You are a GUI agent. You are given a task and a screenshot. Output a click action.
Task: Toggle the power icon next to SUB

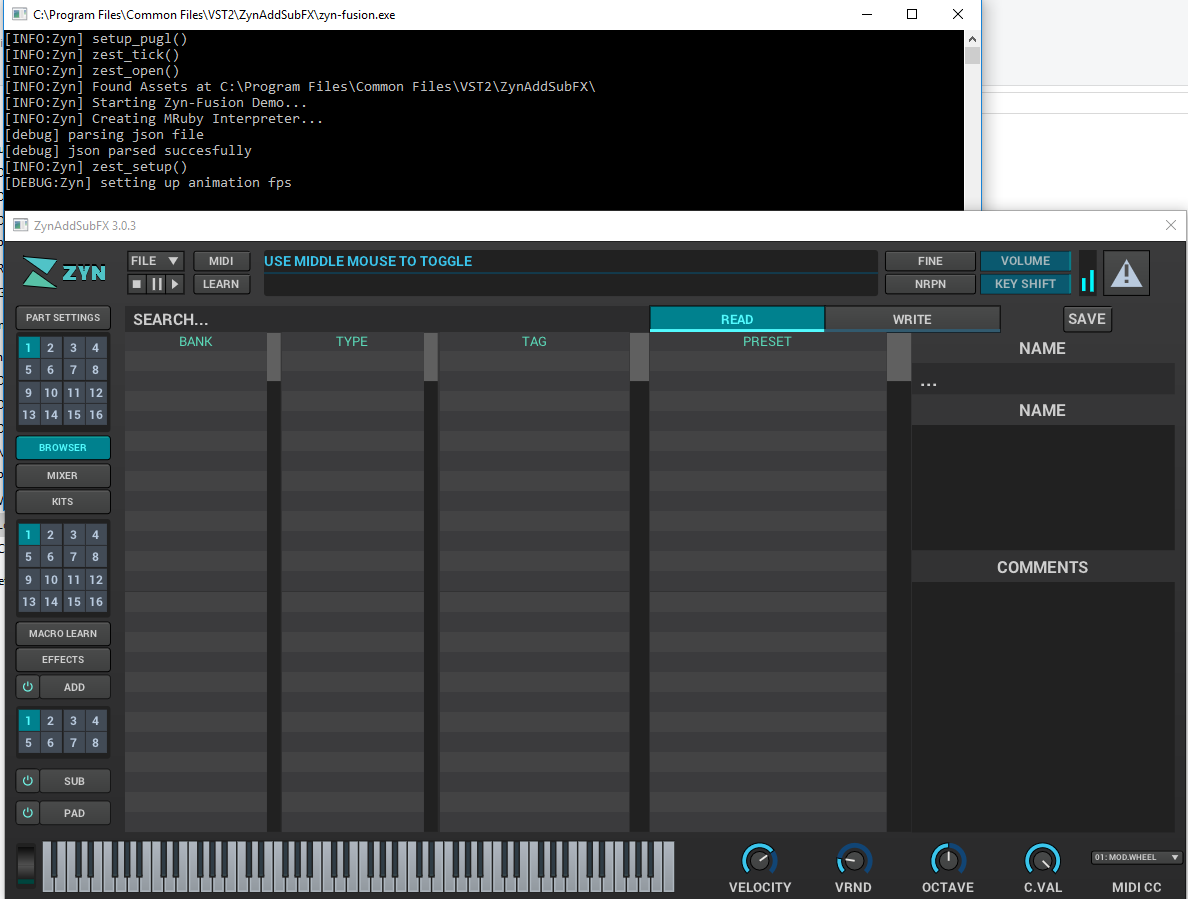click(x=28, y=781)
